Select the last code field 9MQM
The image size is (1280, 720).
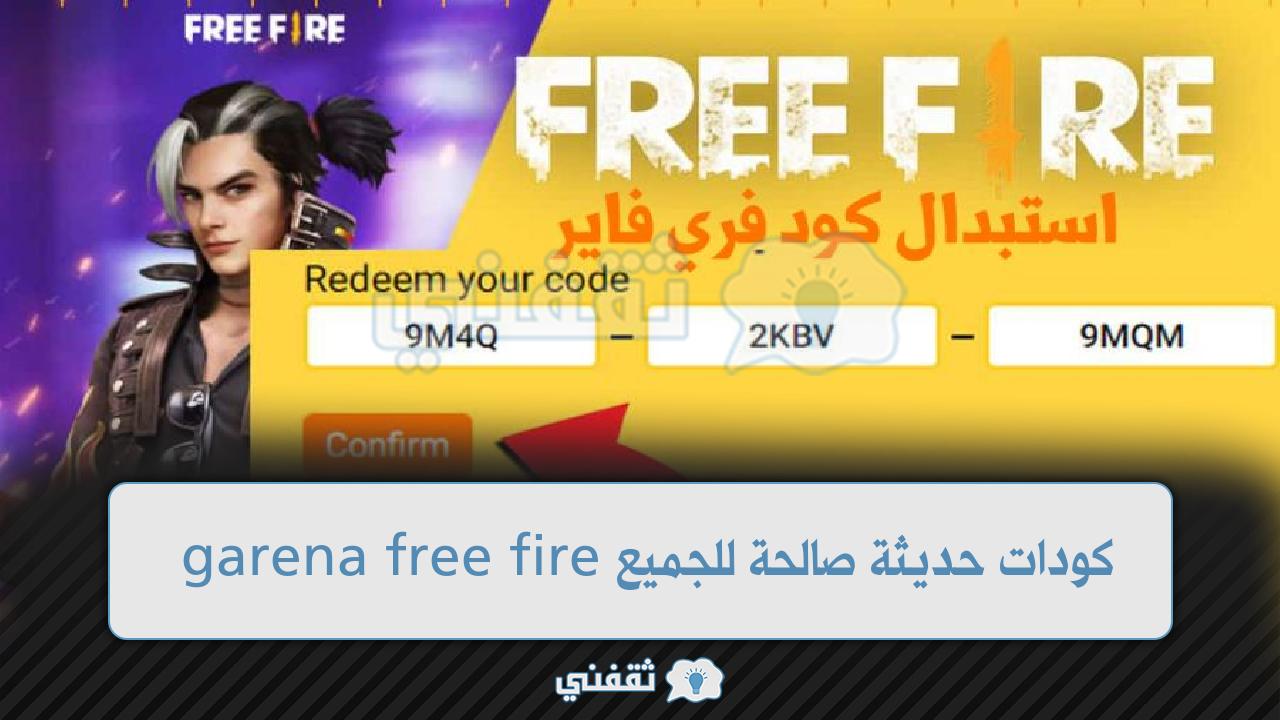tap(1132, 336)
